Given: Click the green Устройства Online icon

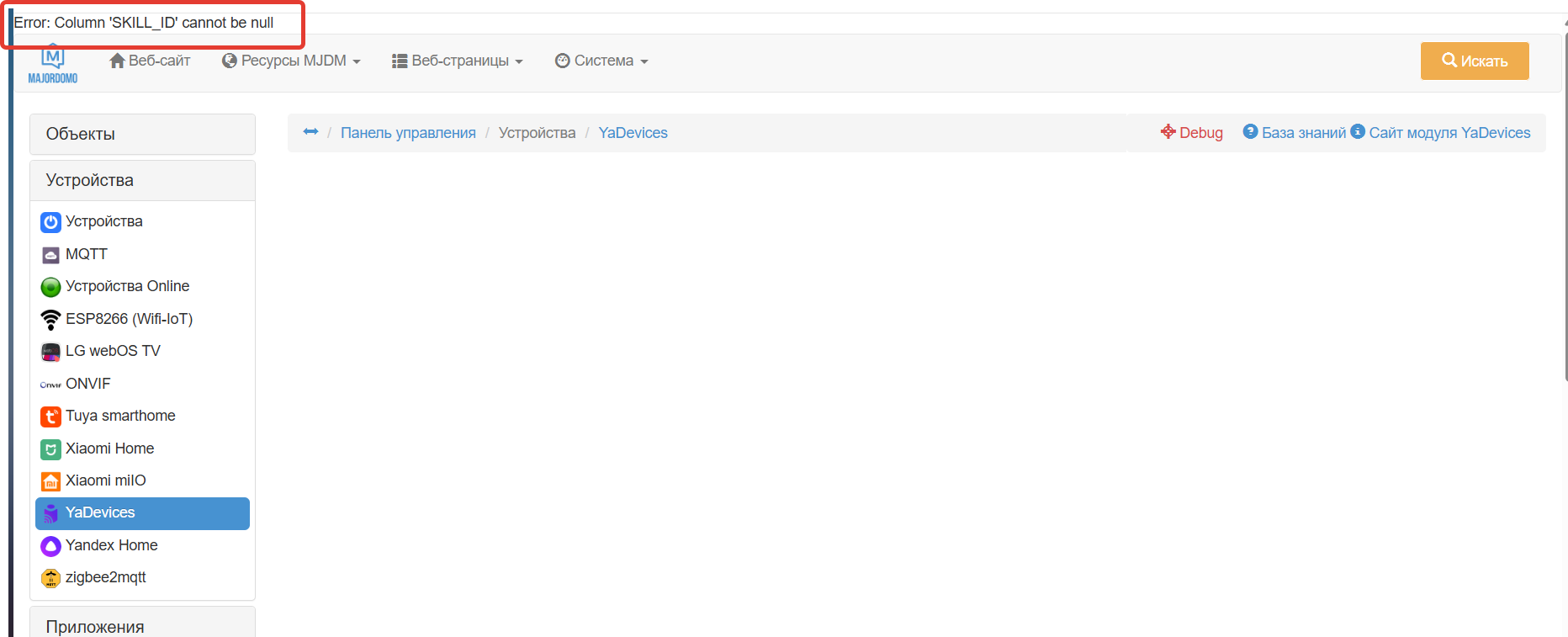Looking at the screenshot, I should pos(50,287).
